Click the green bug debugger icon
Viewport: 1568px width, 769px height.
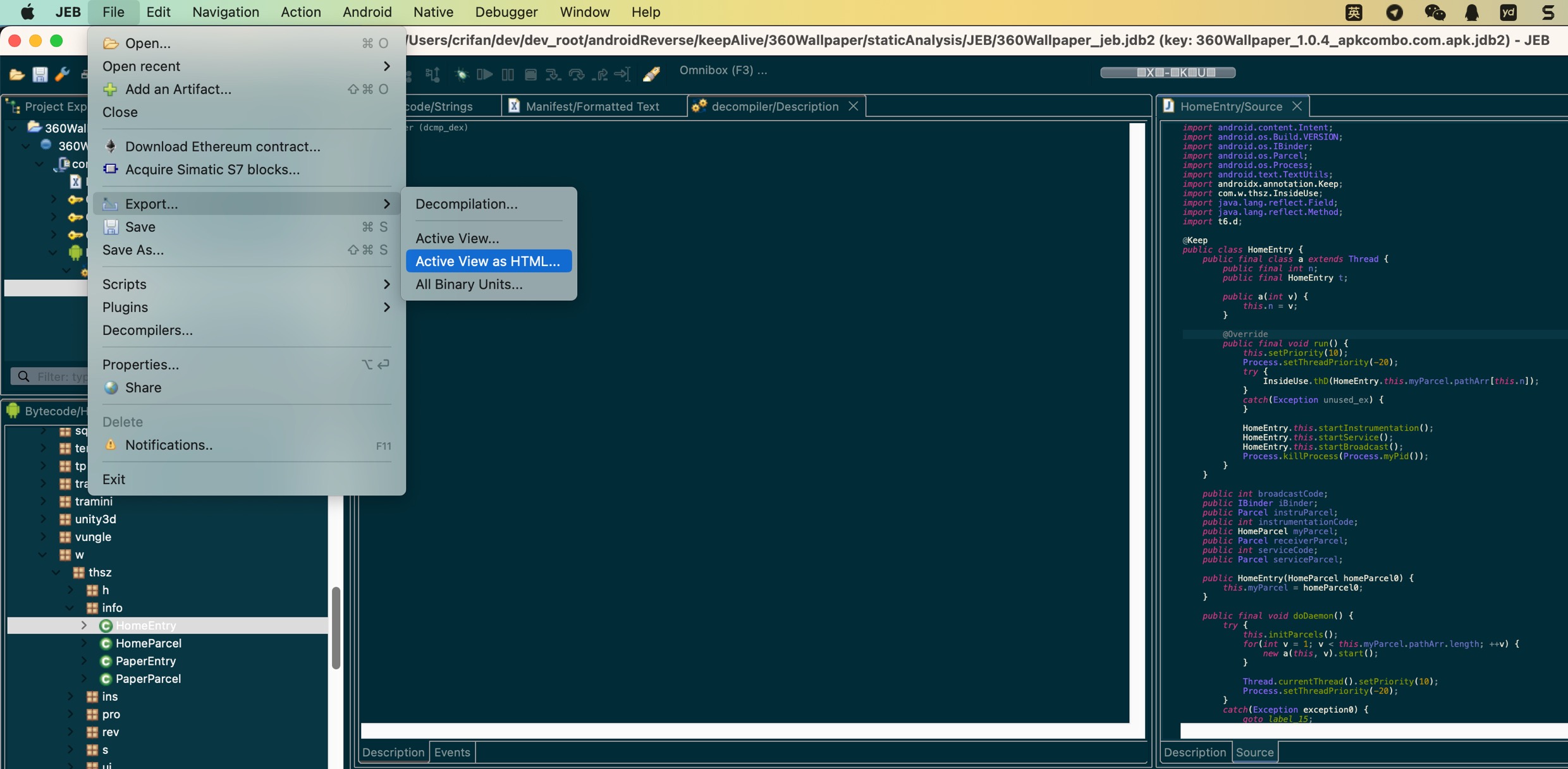[462, 75]
